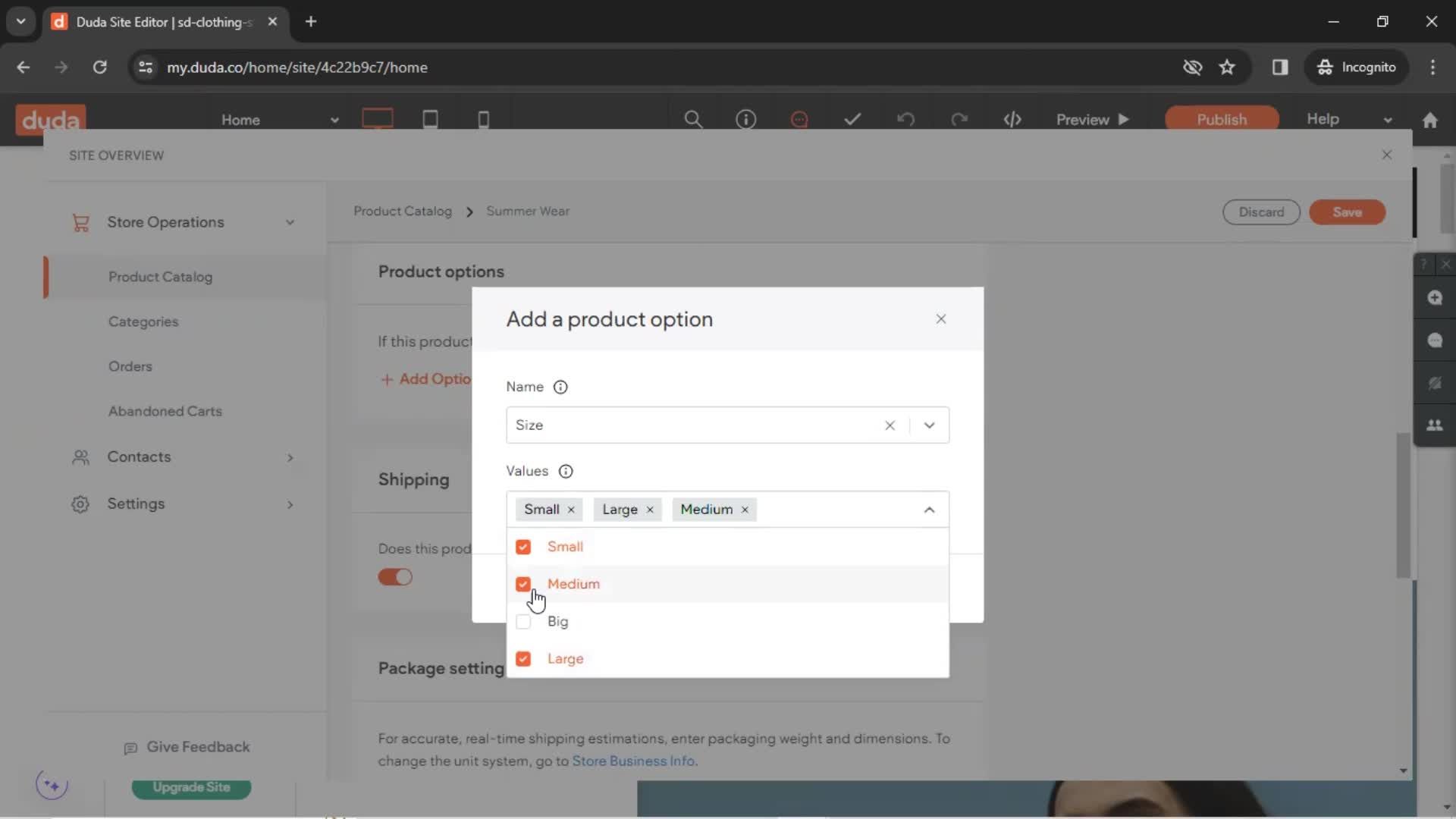Uncheck the Medium checkbox
Viewport: 1456px width, 819px height.
point(523,584)
